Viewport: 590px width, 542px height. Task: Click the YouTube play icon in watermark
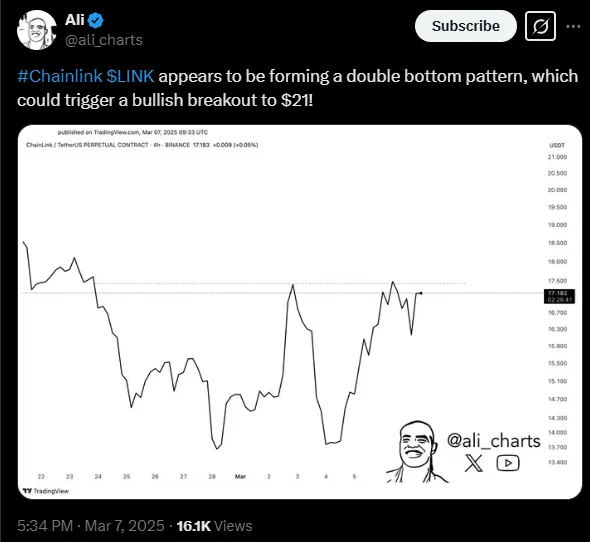click(x=508, y=463)
